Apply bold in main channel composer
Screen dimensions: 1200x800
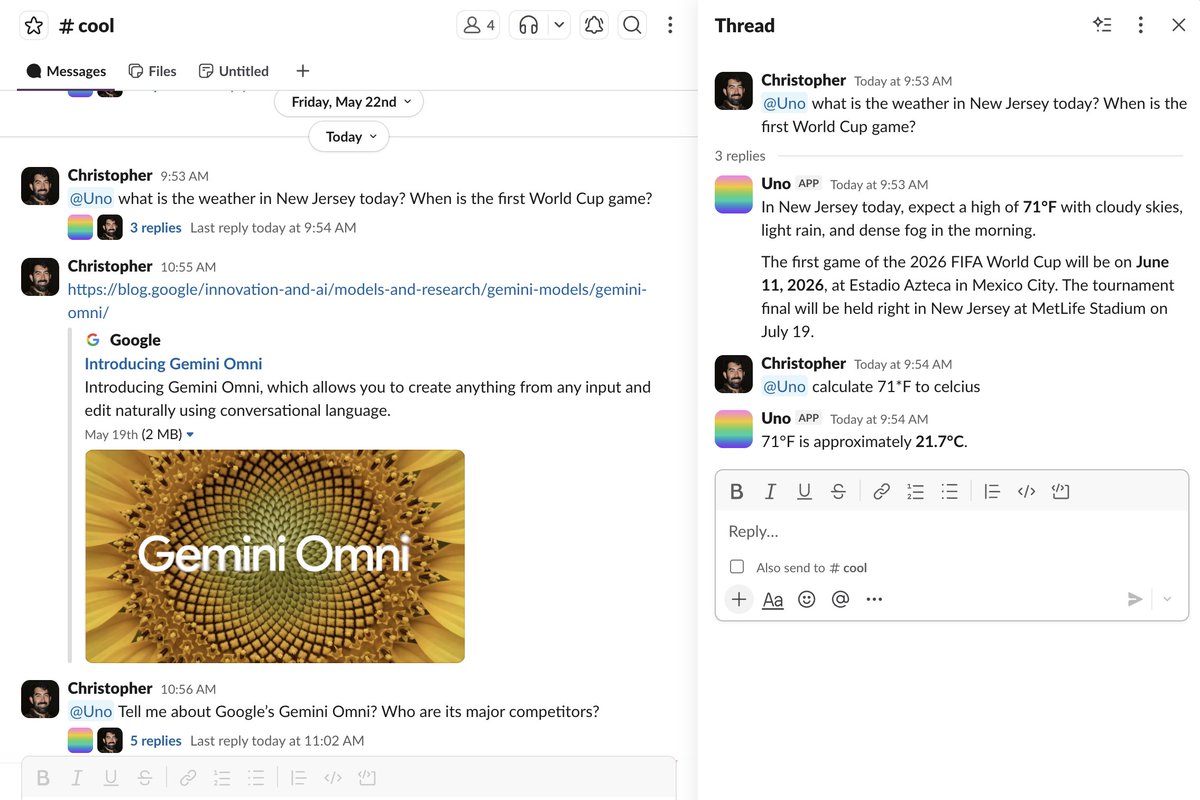click(x=43, y=777)
